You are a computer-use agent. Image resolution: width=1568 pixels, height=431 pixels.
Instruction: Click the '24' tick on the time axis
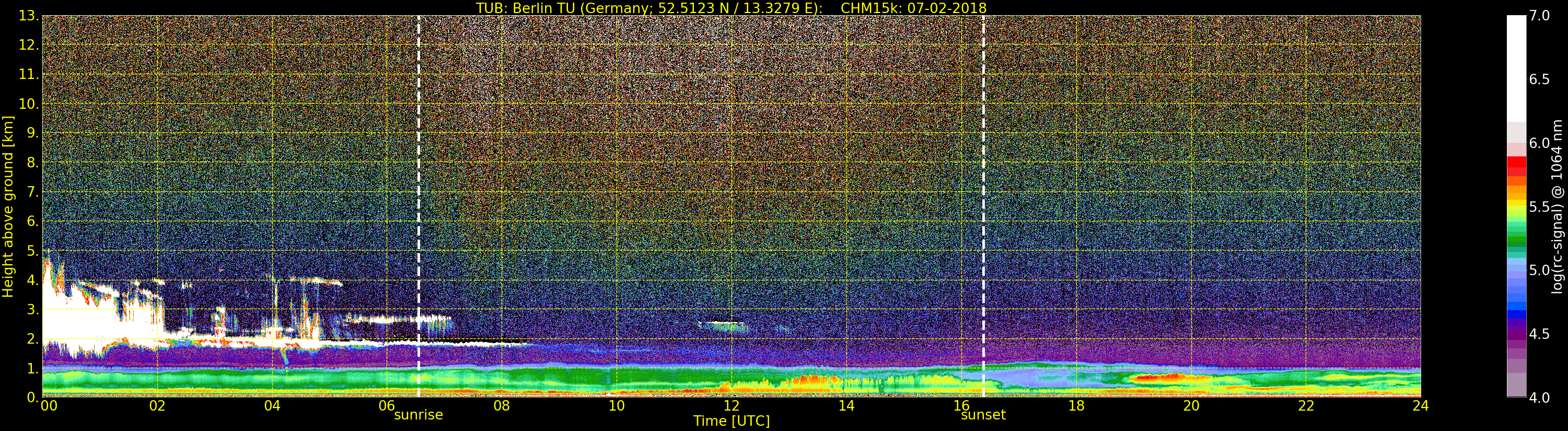point(1421,406)
